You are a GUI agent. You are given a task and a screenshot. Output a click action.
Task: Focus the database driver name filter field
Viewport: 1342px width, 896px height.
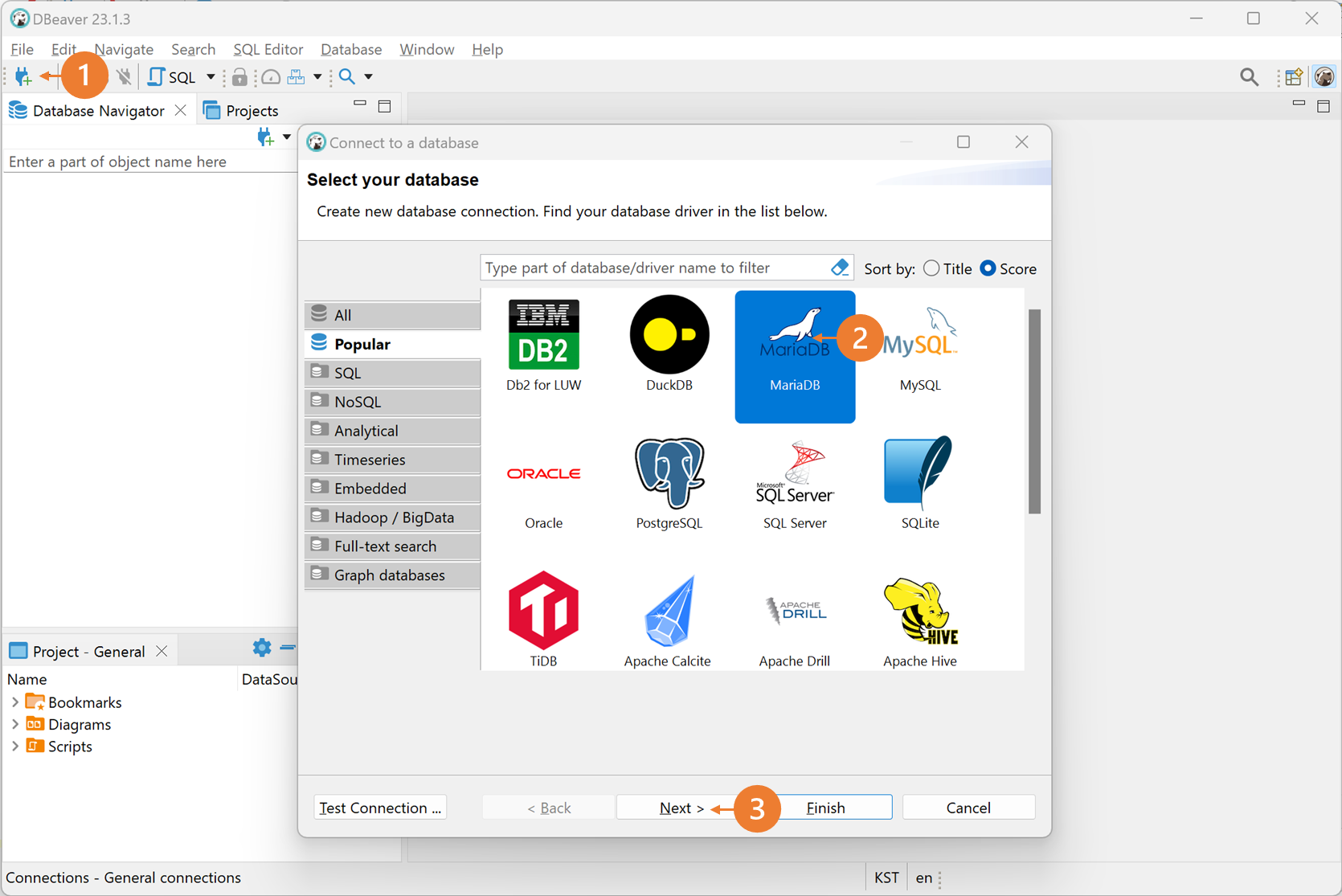coord(653,268)
